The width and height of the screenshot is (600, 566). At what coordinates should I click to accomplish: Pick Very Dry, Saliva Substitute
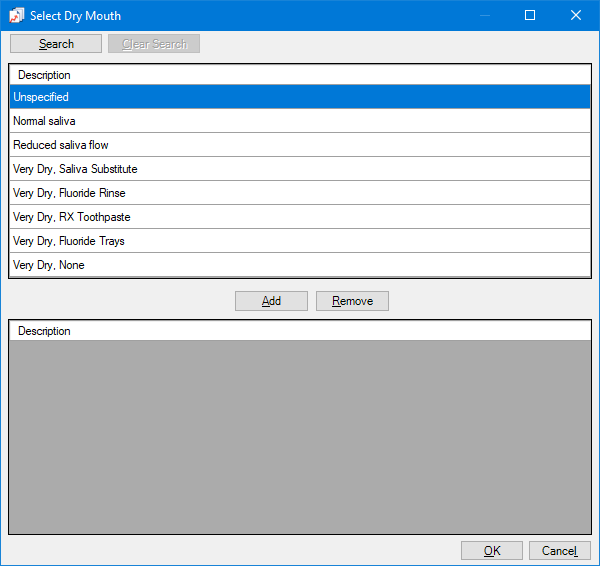(x=300, y=169)
